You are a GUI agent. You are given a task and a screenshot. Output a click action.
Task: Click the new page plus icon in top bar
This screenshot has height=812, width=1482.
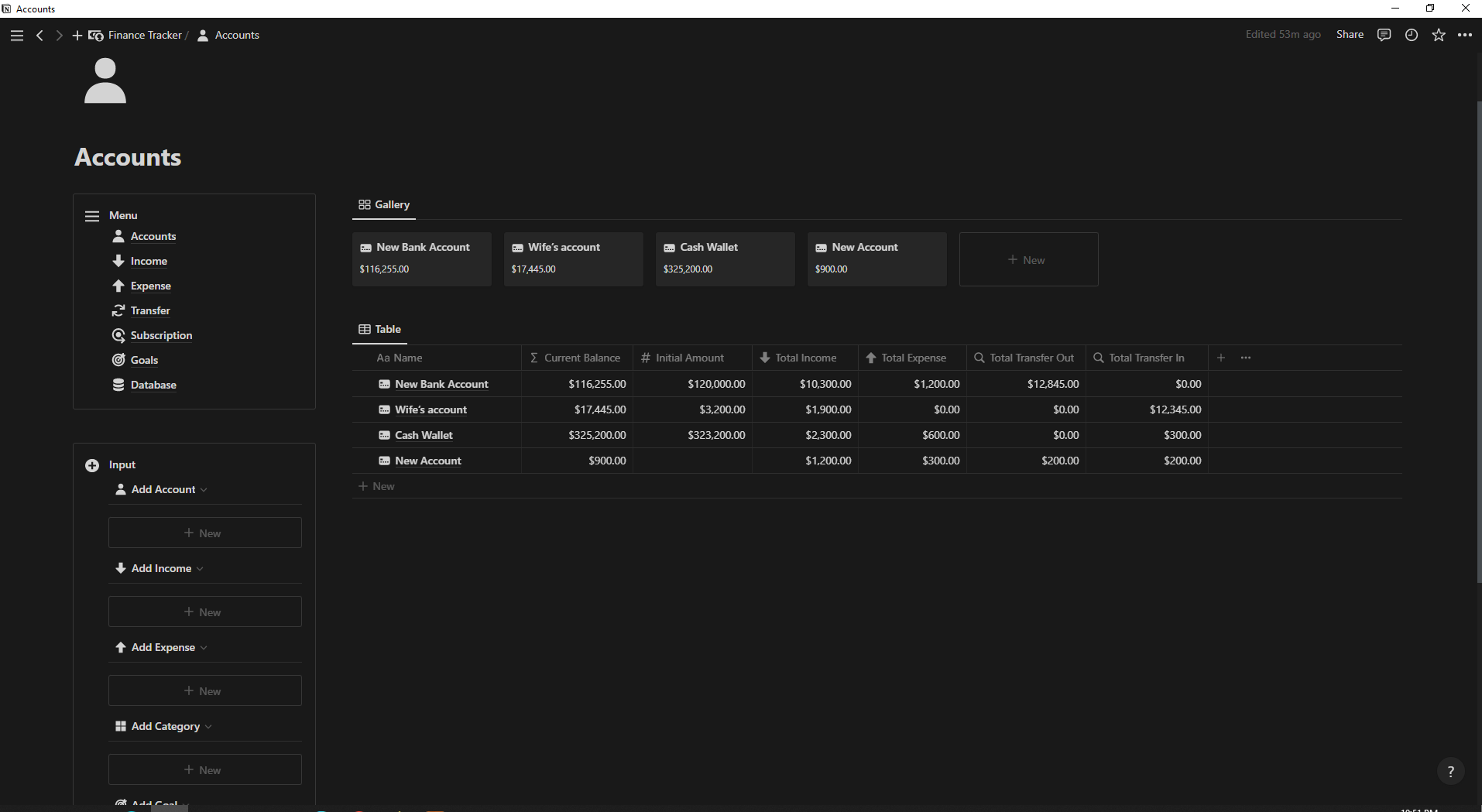coord(77,36)
